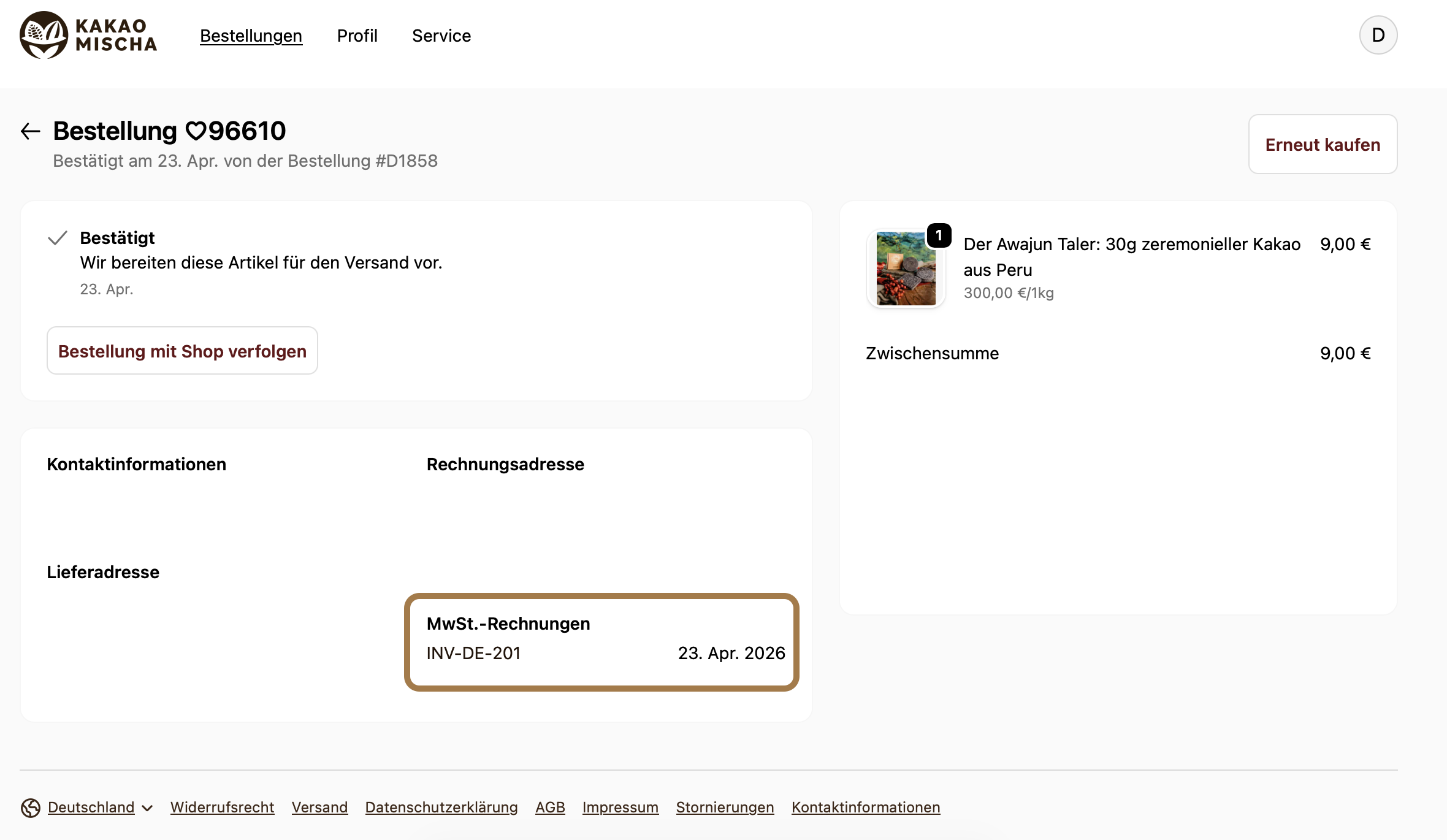Click the Kakao Mischa logo
Viewport: 1447px width, 840px height.
point(88,35)
